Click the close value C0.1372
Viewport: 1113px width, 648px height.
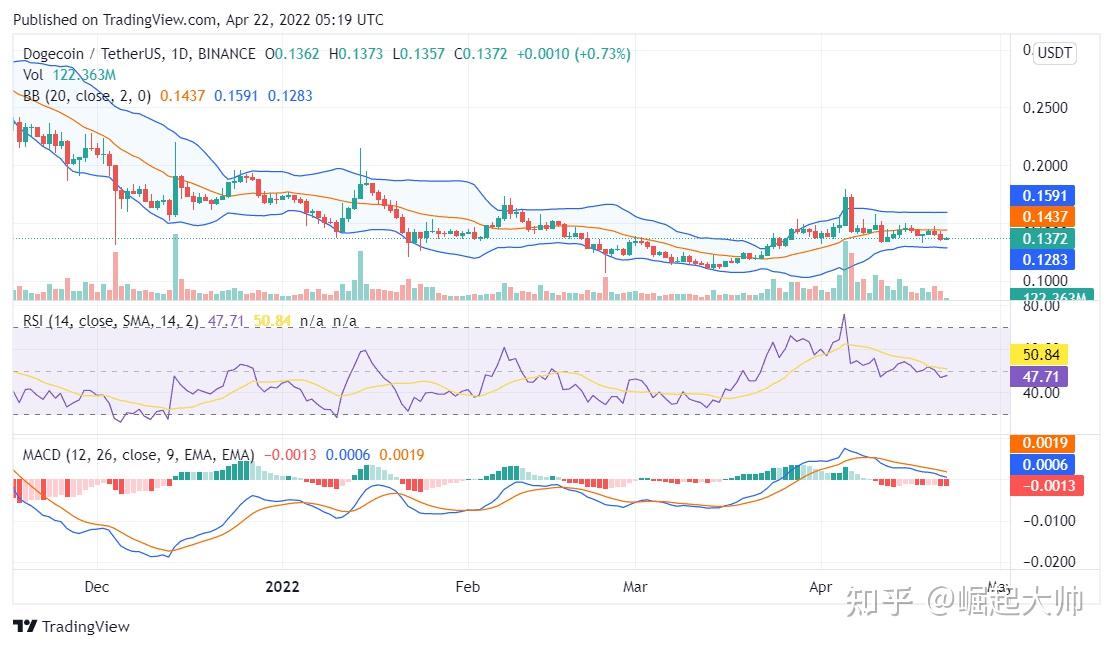pos(481,54)
